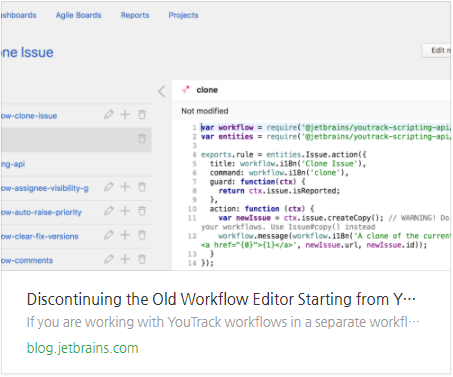
Task: Collapse the sidebar with the left chevron
Action: point(162,91)
